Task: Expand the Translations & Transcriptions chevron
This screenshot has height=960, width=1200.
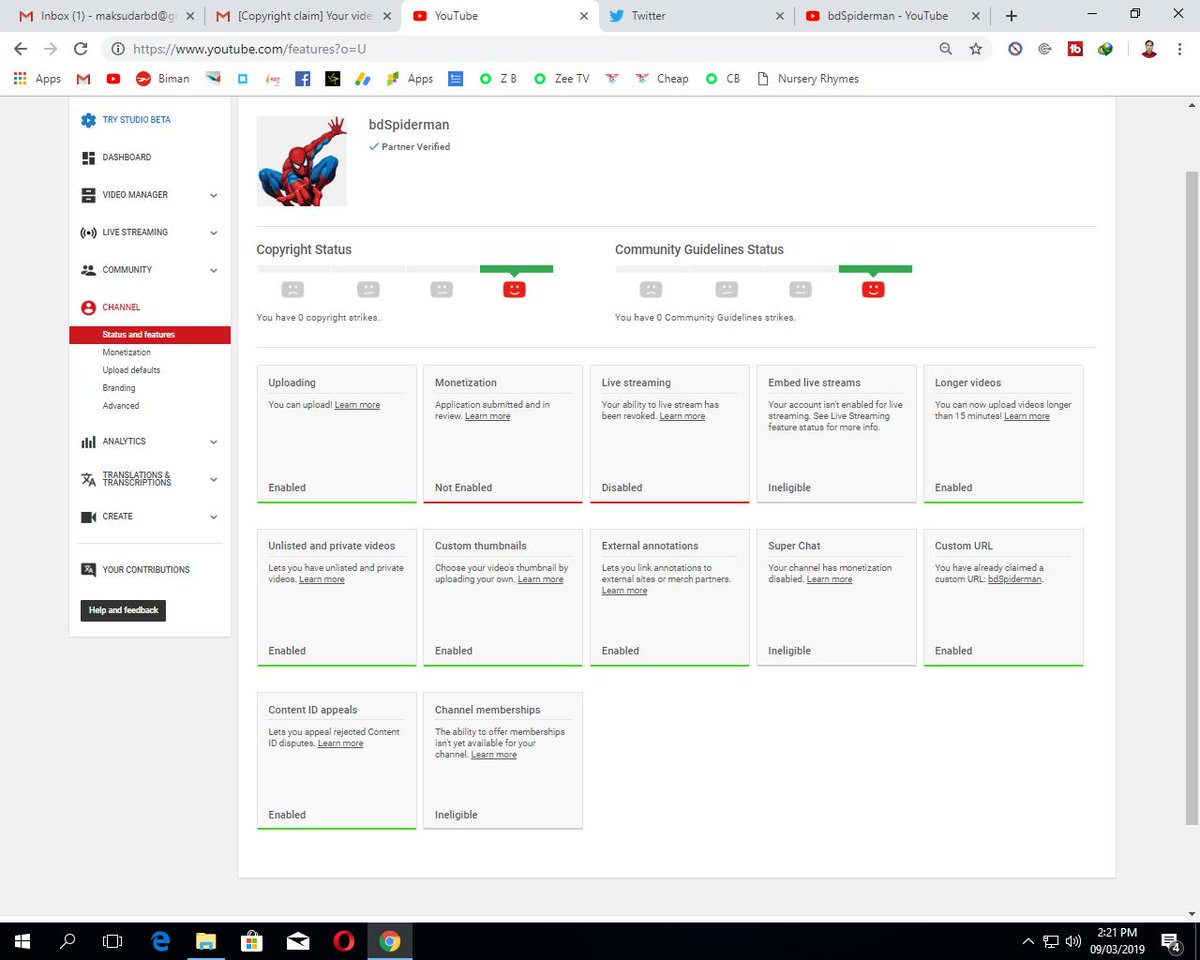Action: pyautogui.click(x=213, y=480)
